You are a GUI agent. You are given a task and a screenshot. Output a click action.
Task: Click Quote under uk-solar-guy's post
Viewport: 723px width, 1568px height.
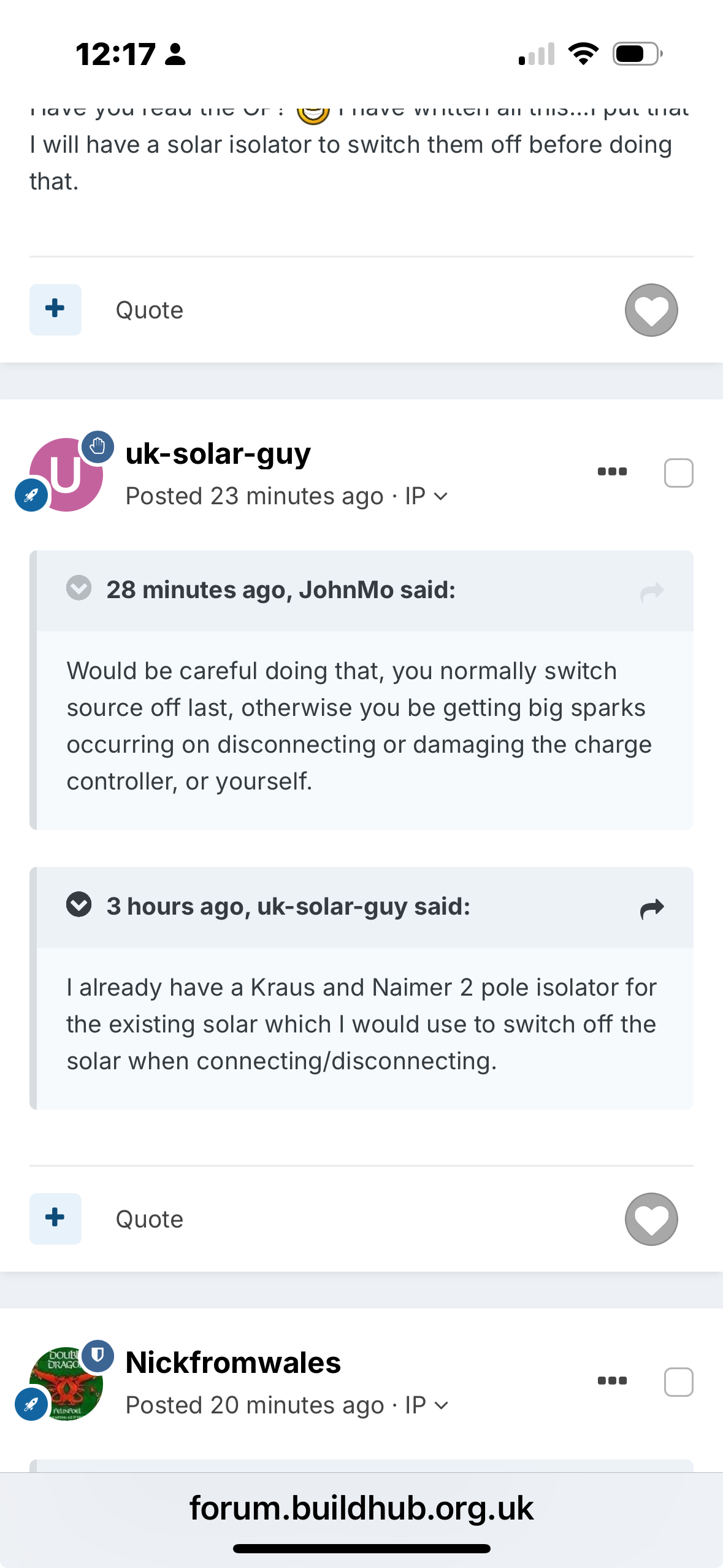point(150,1219)
